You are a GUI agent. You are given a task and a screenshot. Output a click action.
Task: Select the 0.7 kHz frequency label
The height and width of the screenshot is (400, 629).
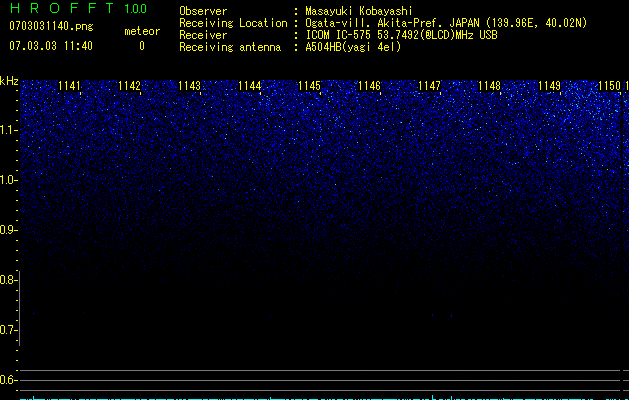click(8, 330)
